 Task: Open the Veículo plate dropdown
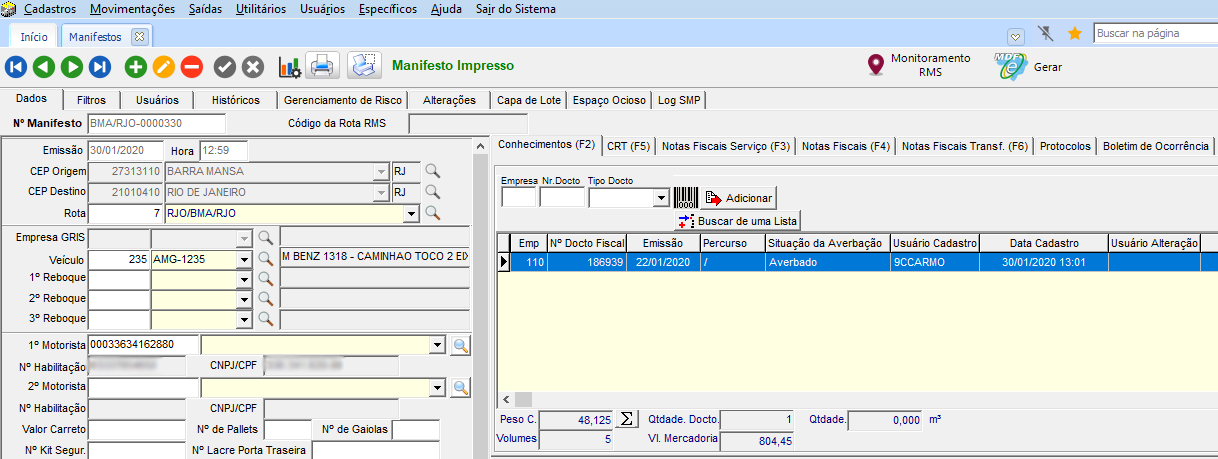243,259
